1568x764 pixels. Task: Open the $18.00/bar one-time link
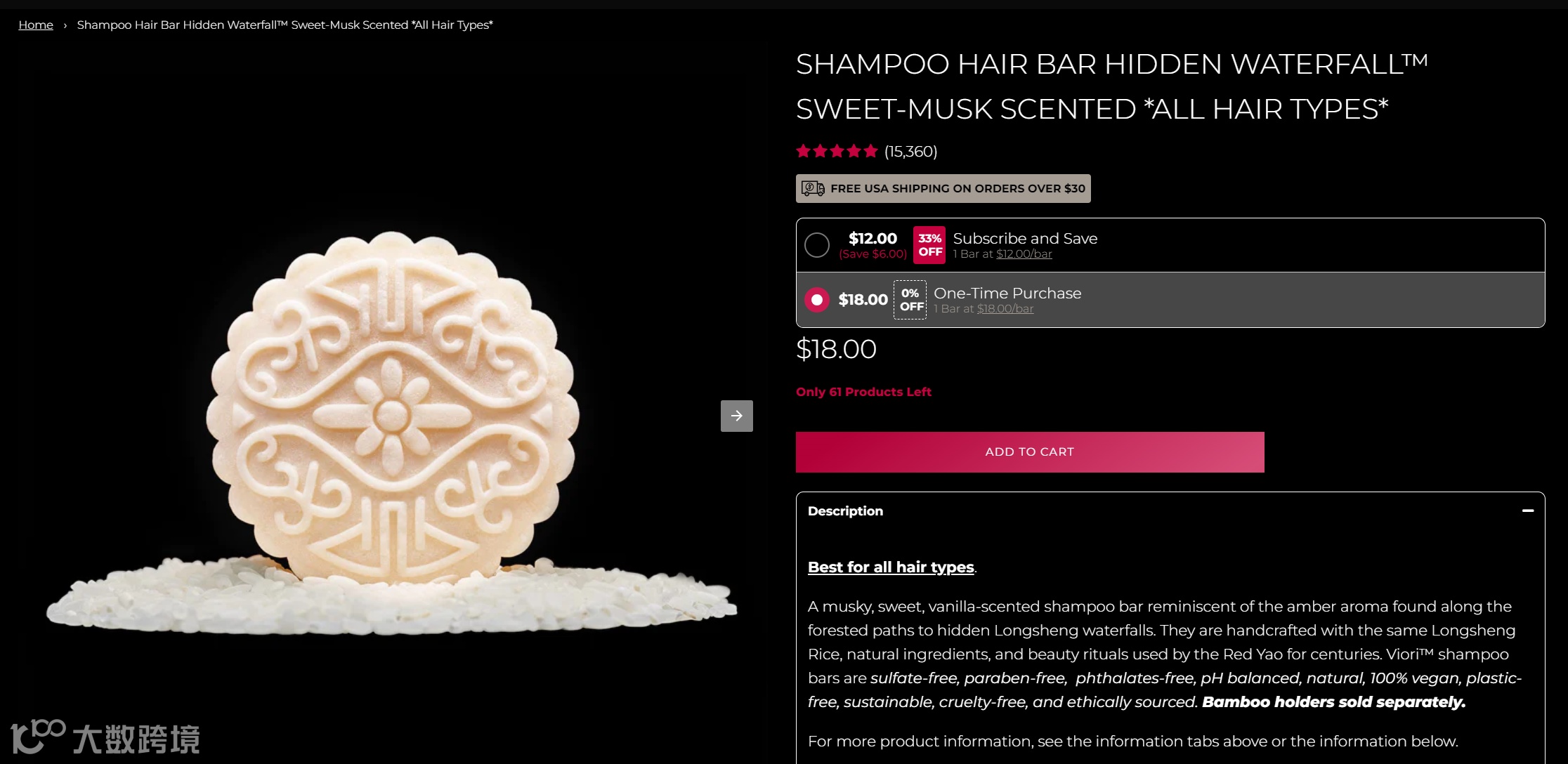point(1005,309)
